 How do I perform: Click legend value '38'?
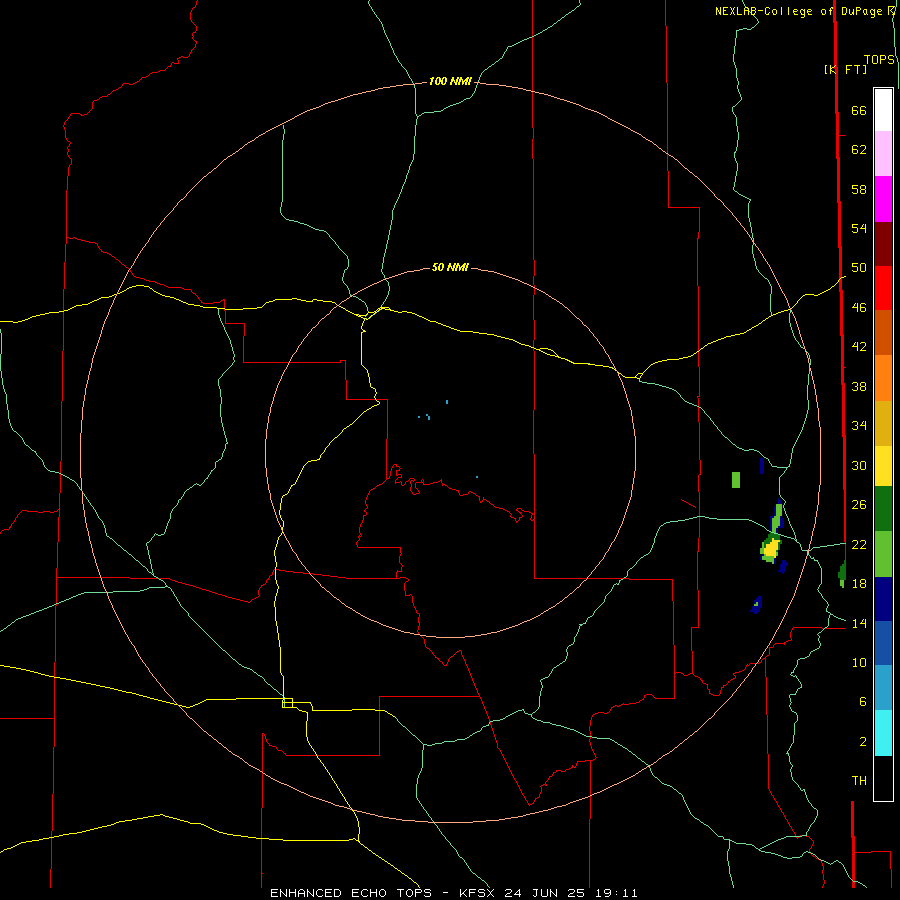[x=859, y=386]
